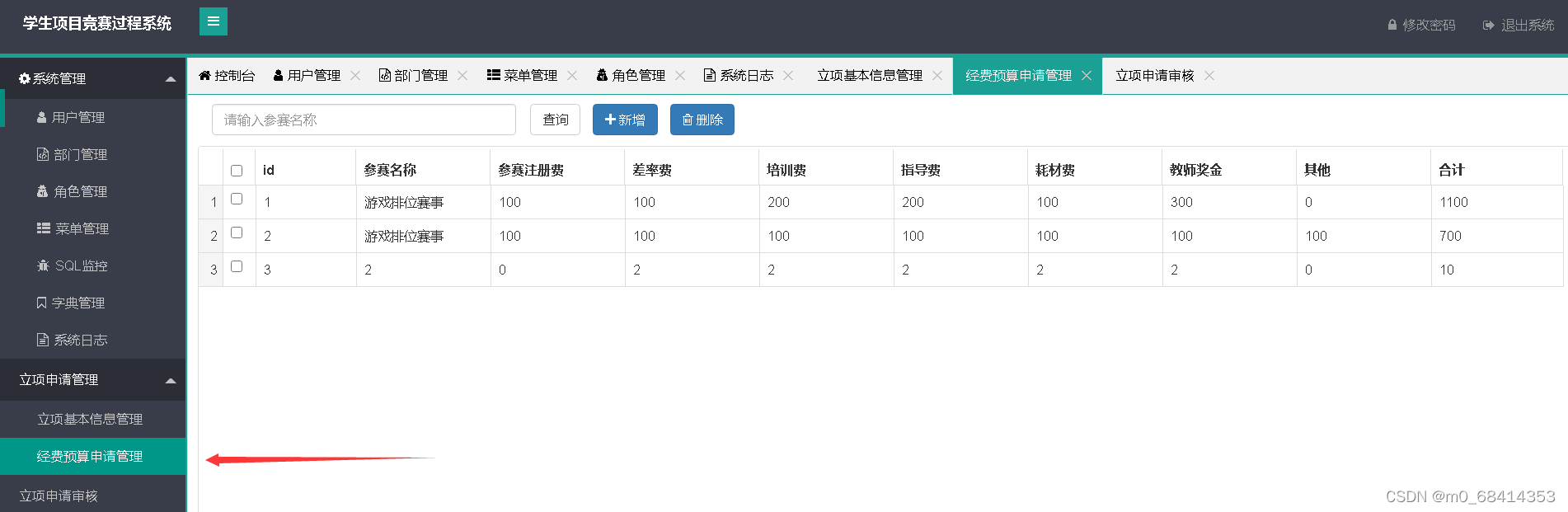Image resolution: width=1568 pixels, height=512 pixels.
Task: Close the 部门管理 tab
Action: [x=462, y=75]
